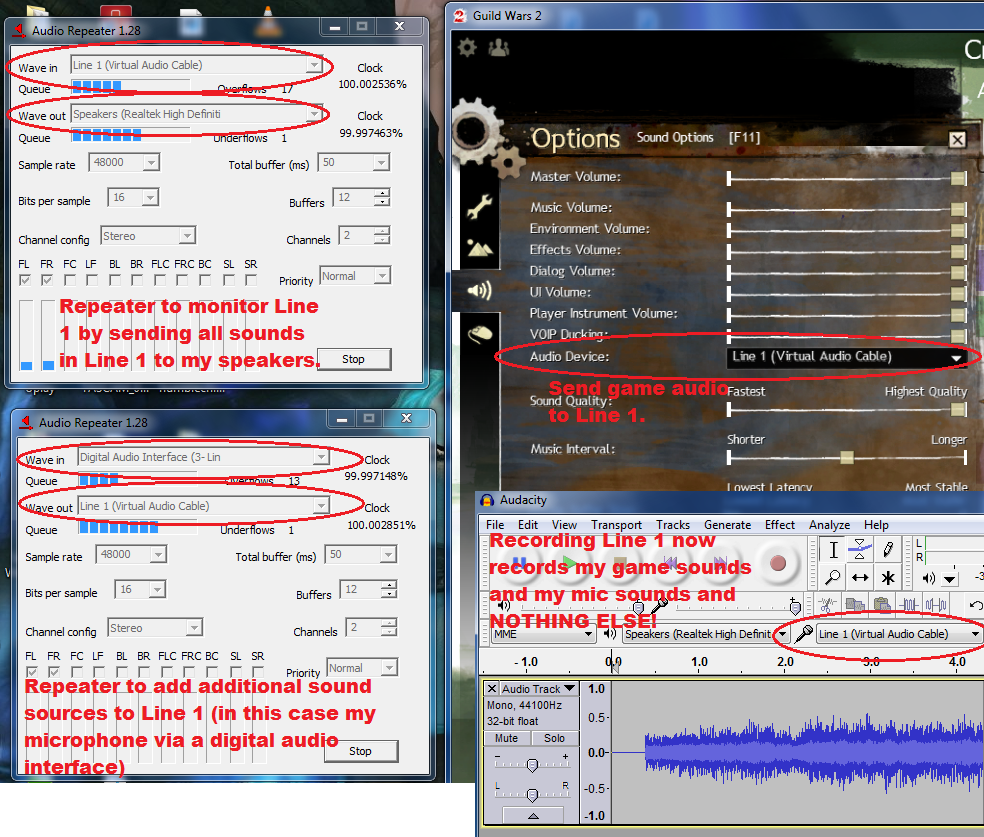Open the mouse Control Options tab
This screenshot has height=837, width=984.
479,333
